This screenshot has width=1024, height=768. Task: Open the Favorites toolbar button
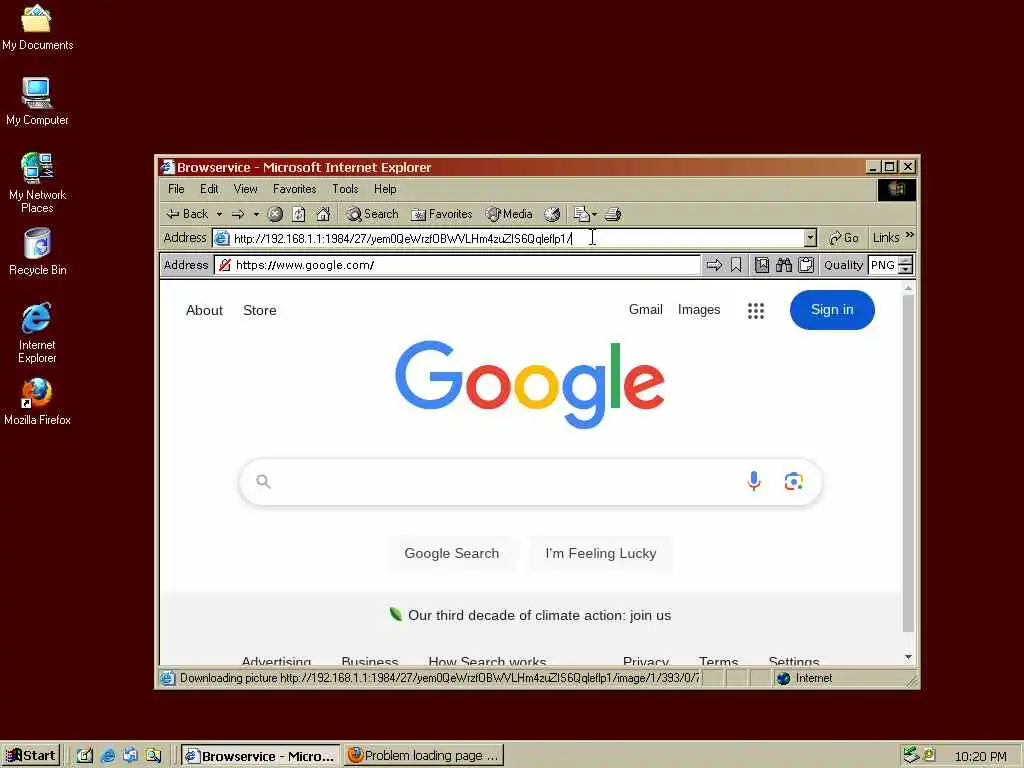[x=441, y=214]
